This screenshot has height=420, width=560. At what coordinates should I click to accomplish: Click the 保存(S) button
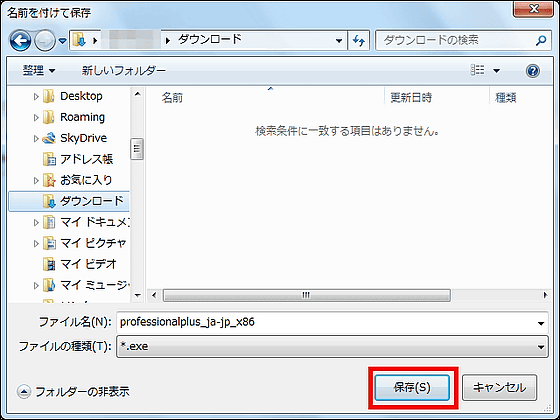click(x=412, y=388)
